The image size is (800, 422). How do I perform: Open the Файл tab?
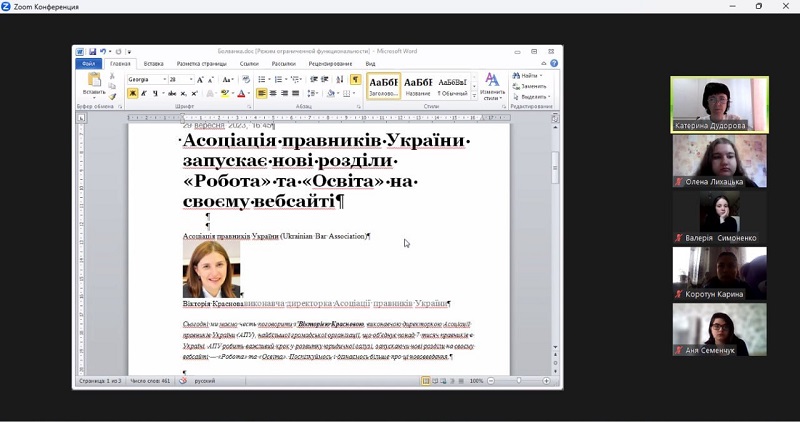point(89,64)
